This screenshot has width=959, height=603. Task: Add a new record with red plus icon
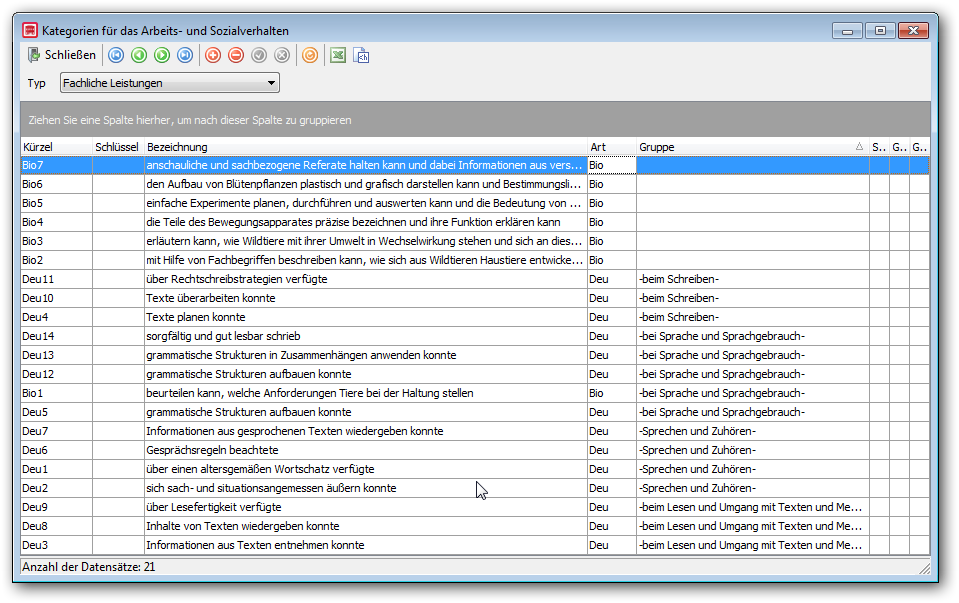213,56
